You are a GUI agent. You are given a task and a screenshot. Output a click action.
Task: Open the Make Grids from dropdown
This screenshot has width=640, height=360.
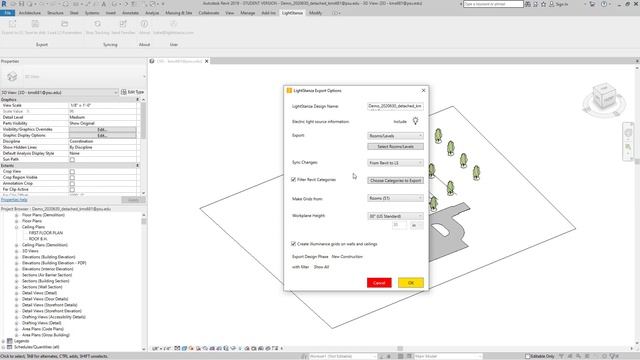395,198
